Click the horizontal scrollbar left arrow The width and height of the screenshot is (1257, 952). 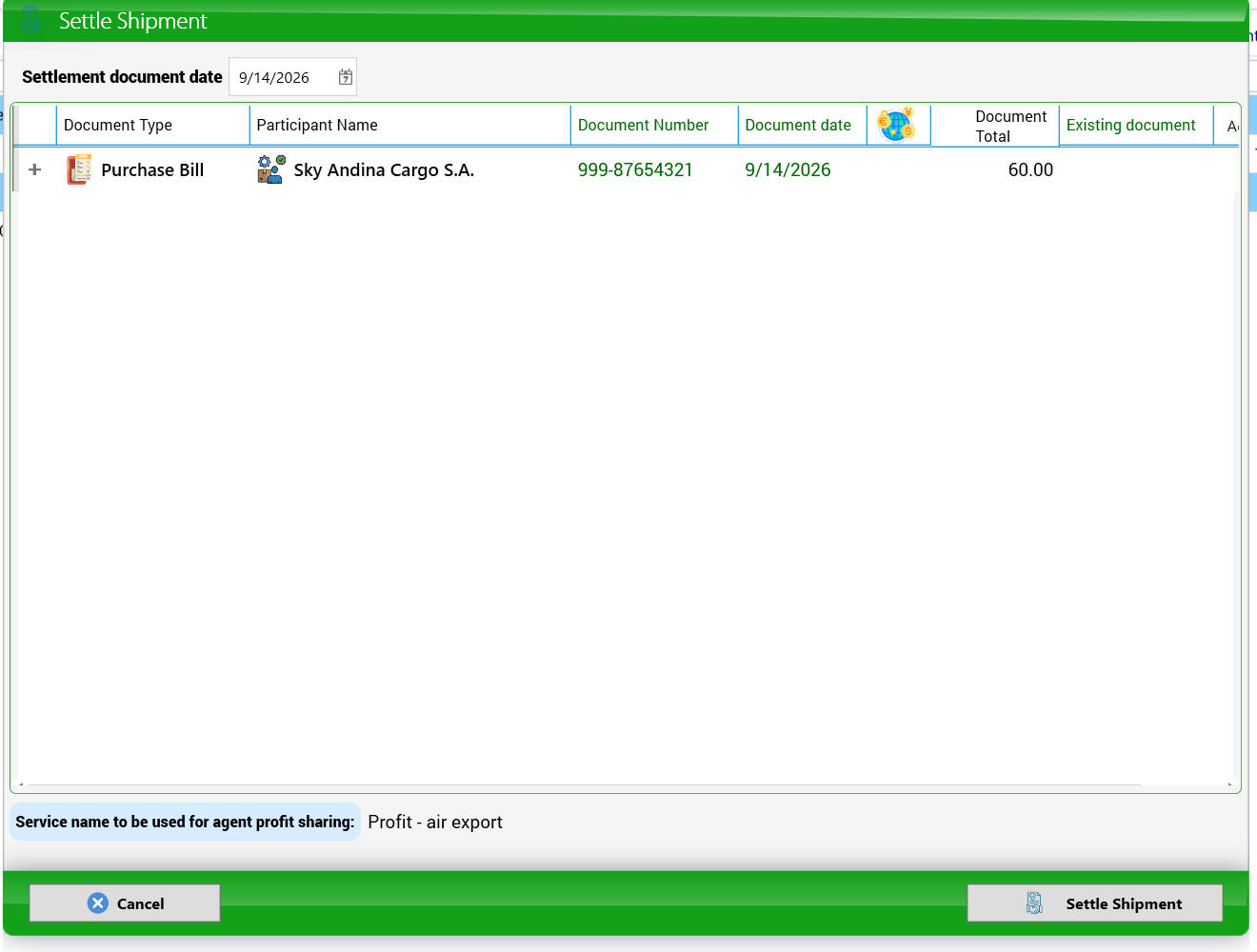[21, 785]
